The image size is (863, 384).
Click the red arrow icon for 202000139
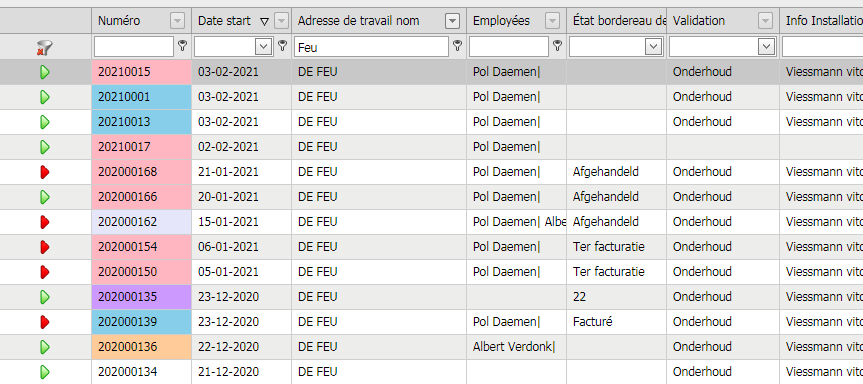45,322
